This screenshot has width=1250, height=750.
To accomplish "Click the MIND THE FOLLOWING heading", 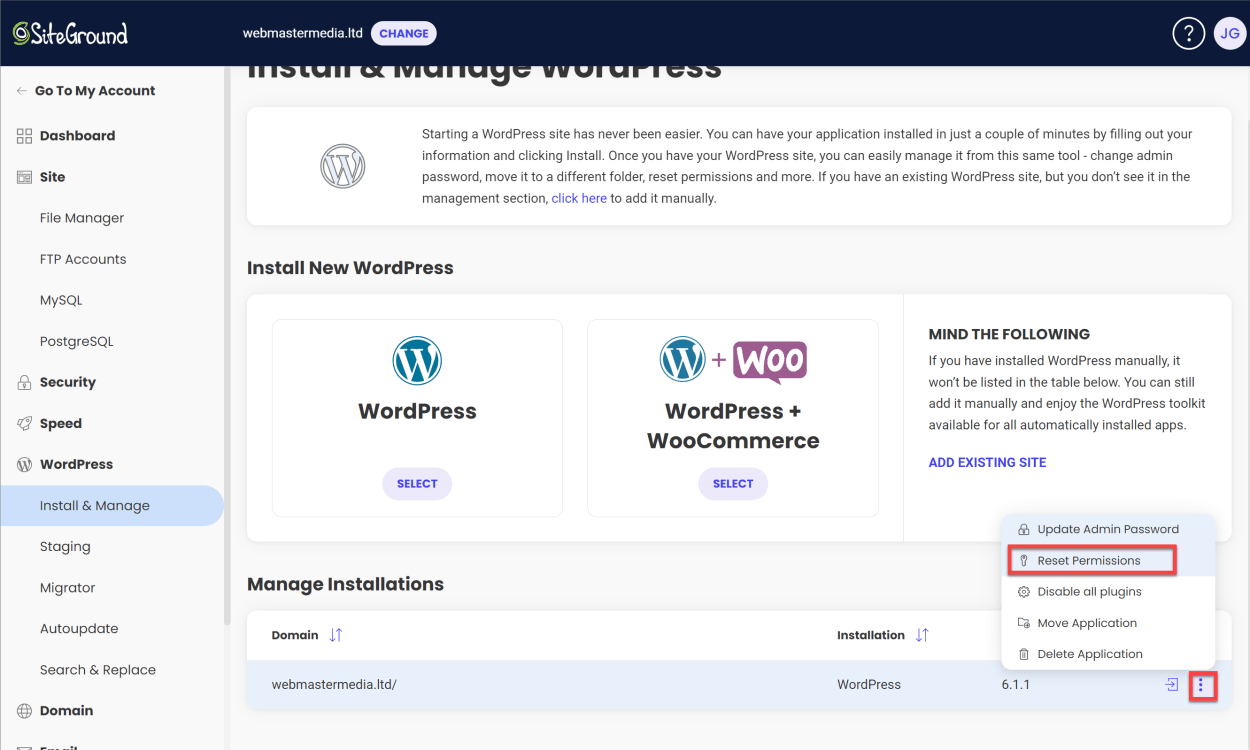I will 1009,334.
